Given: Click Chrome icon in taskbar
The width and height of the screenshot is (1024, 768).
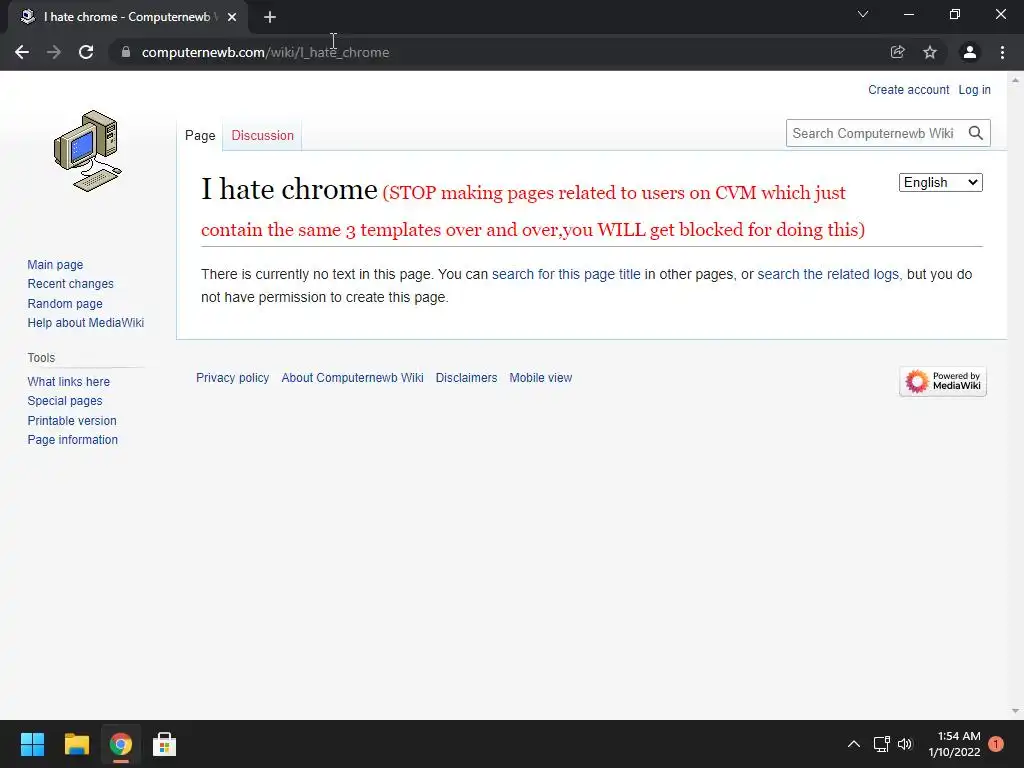Looking at the screenshot, I should click(120, 744).
